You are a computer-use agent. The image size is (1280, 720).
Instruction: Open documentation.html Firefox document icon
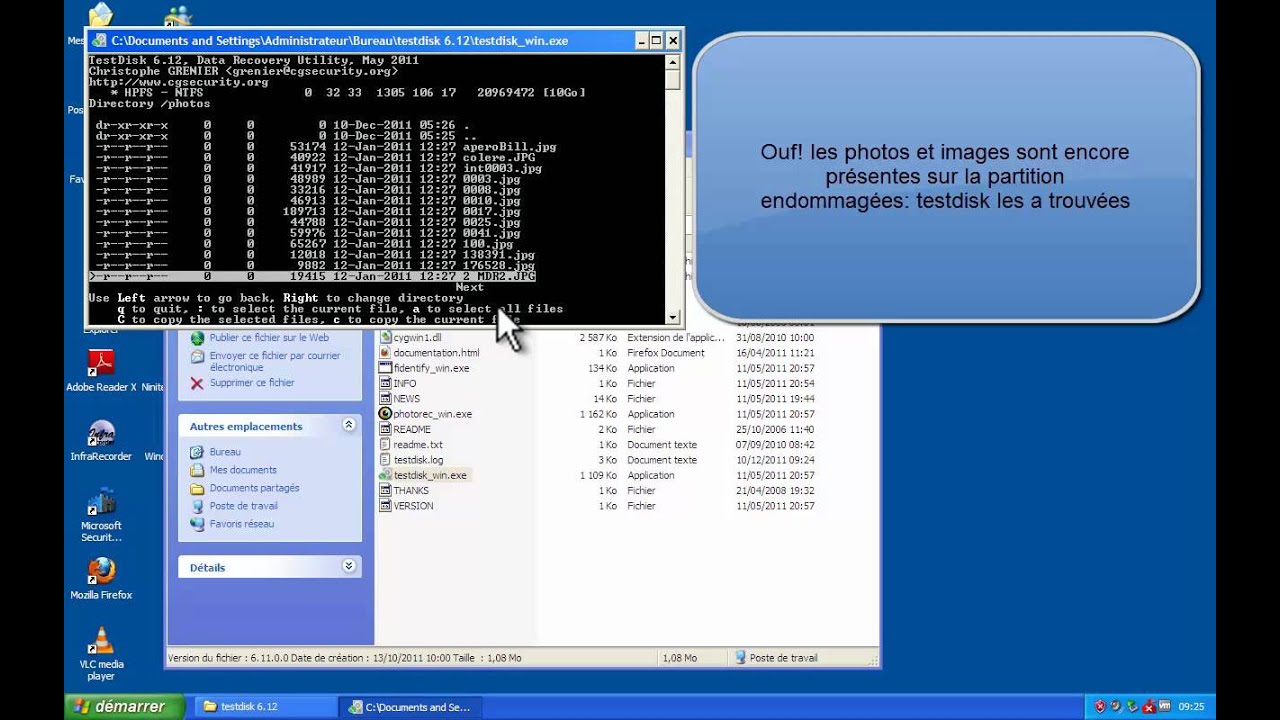tap(385, 353)
